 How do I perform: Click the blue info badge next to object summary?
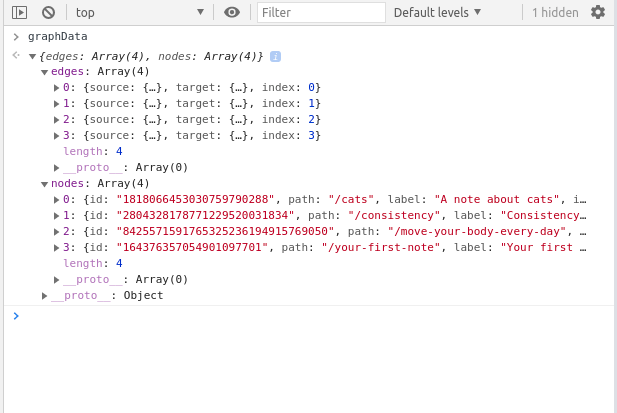tap(275, 57)
